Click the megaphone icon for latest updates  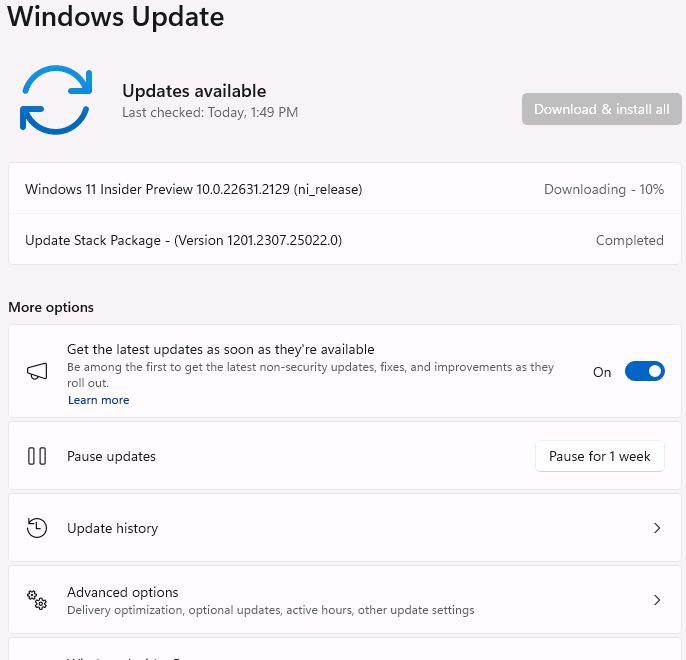coord(37,371)
